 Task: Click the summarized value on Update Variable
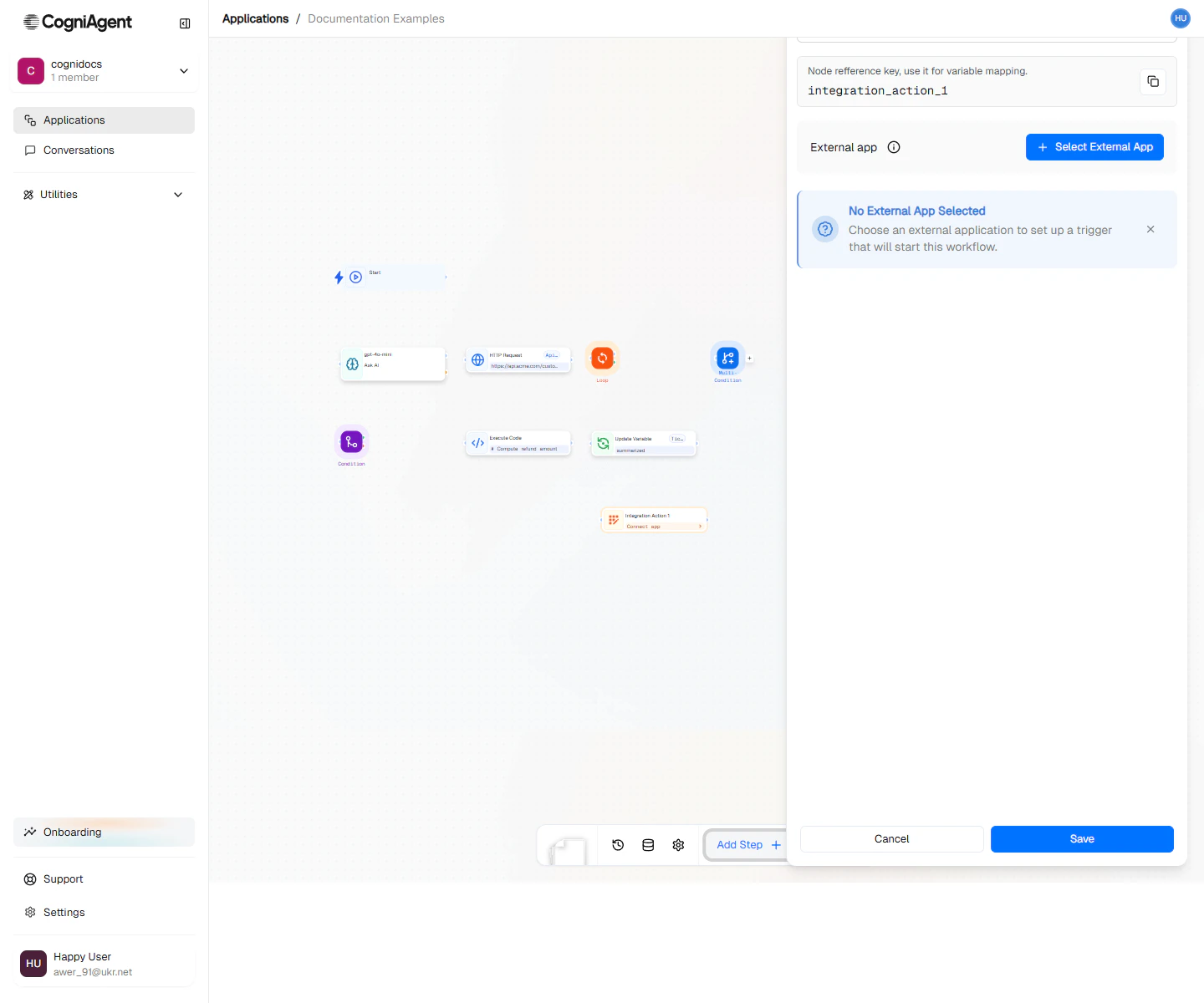[630, 451]
